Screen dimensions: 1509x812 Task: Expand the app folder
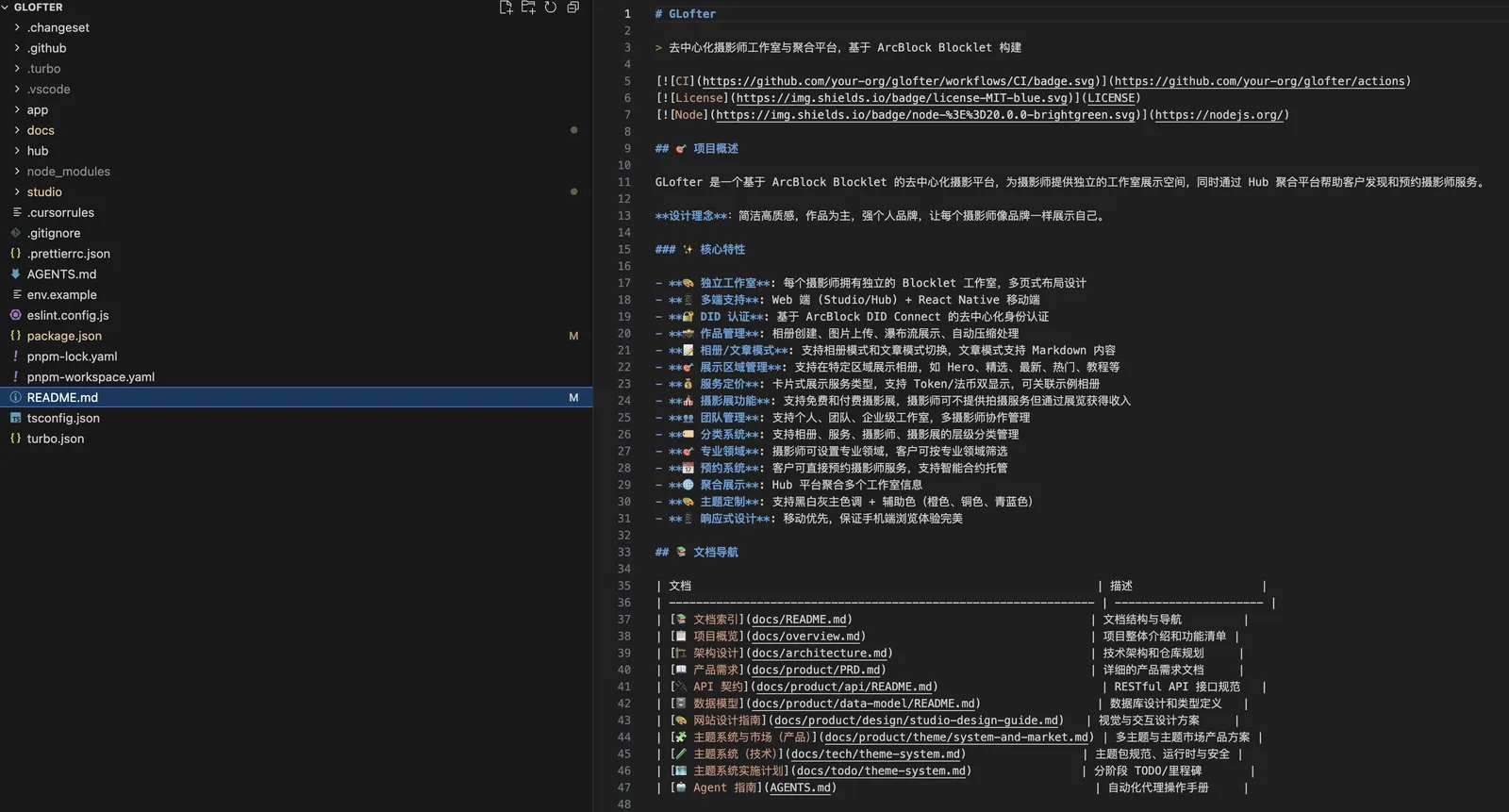click(17, 109)
